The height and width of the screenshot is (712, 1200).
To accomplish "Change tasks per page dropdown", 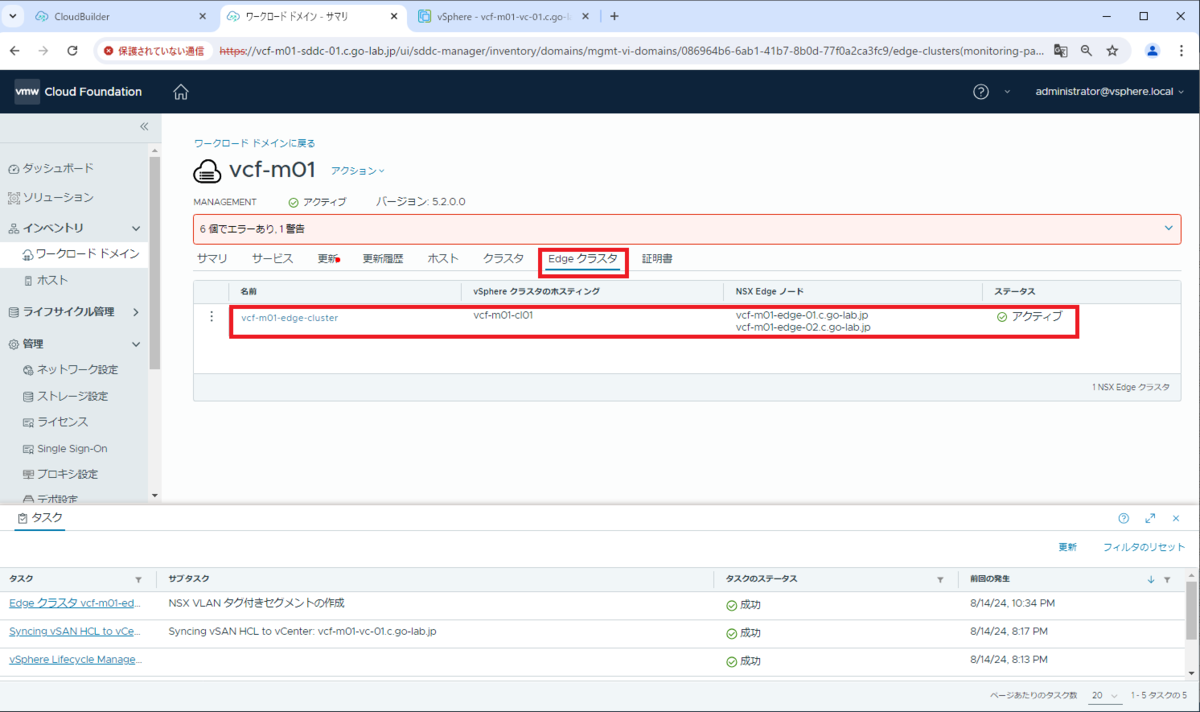I will (x=1103, y=695).
